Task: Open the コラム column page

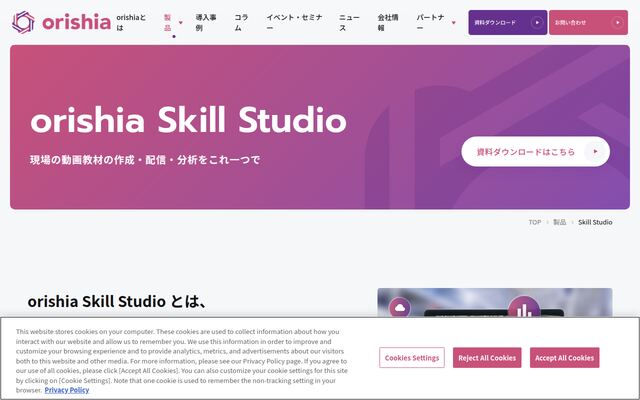Action: click(241, 22)
